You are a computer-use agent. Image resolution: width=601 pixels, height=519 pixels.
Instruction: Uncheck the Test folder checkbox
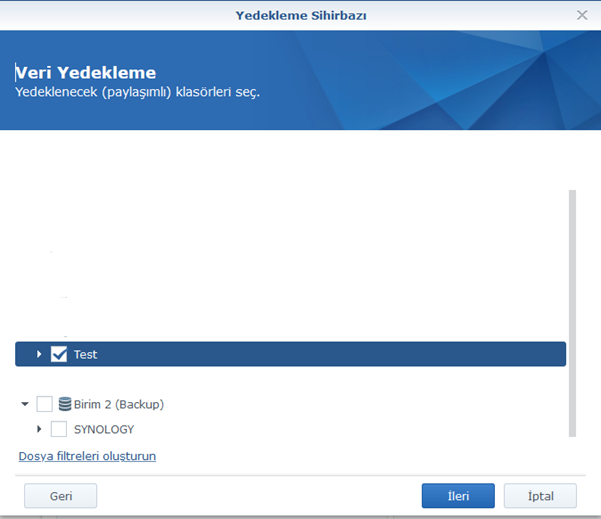59,354
